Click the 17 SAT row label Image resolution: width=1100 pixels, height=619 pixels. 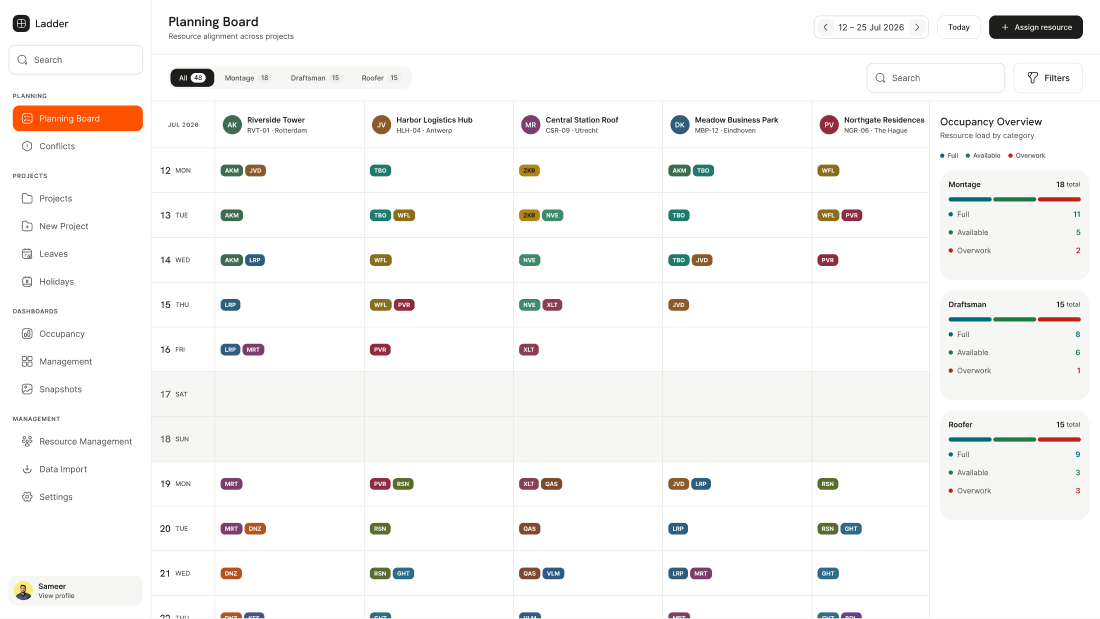(174, 394)
